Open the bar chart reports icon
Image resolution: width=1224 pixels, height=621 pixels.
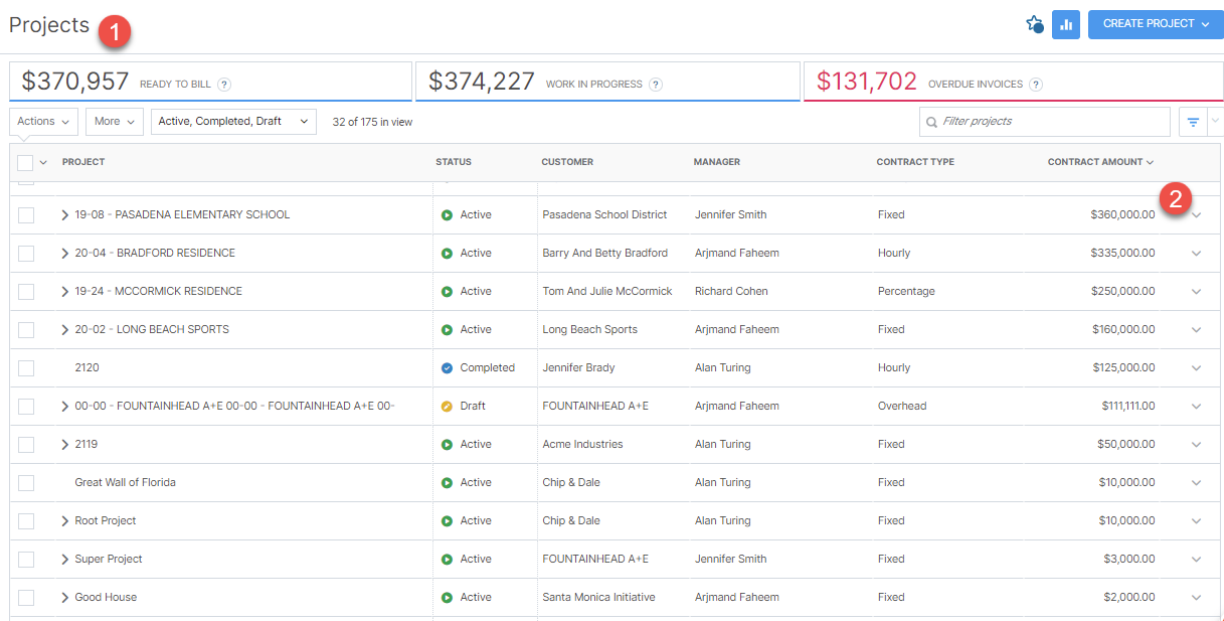tap(1066, 24)
